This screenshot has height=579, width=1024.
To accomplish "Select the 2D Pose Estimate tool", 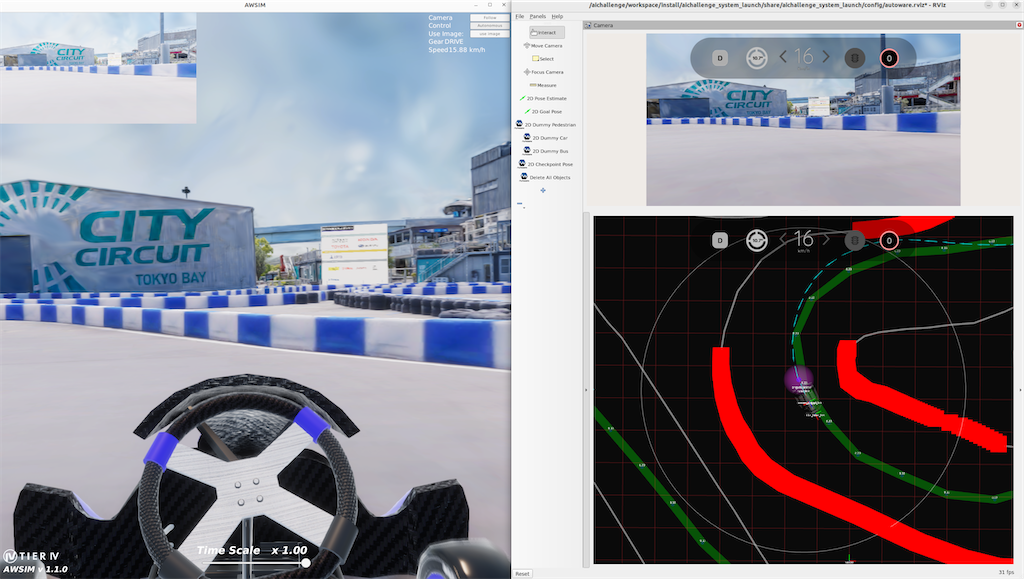I will (543, 99).
